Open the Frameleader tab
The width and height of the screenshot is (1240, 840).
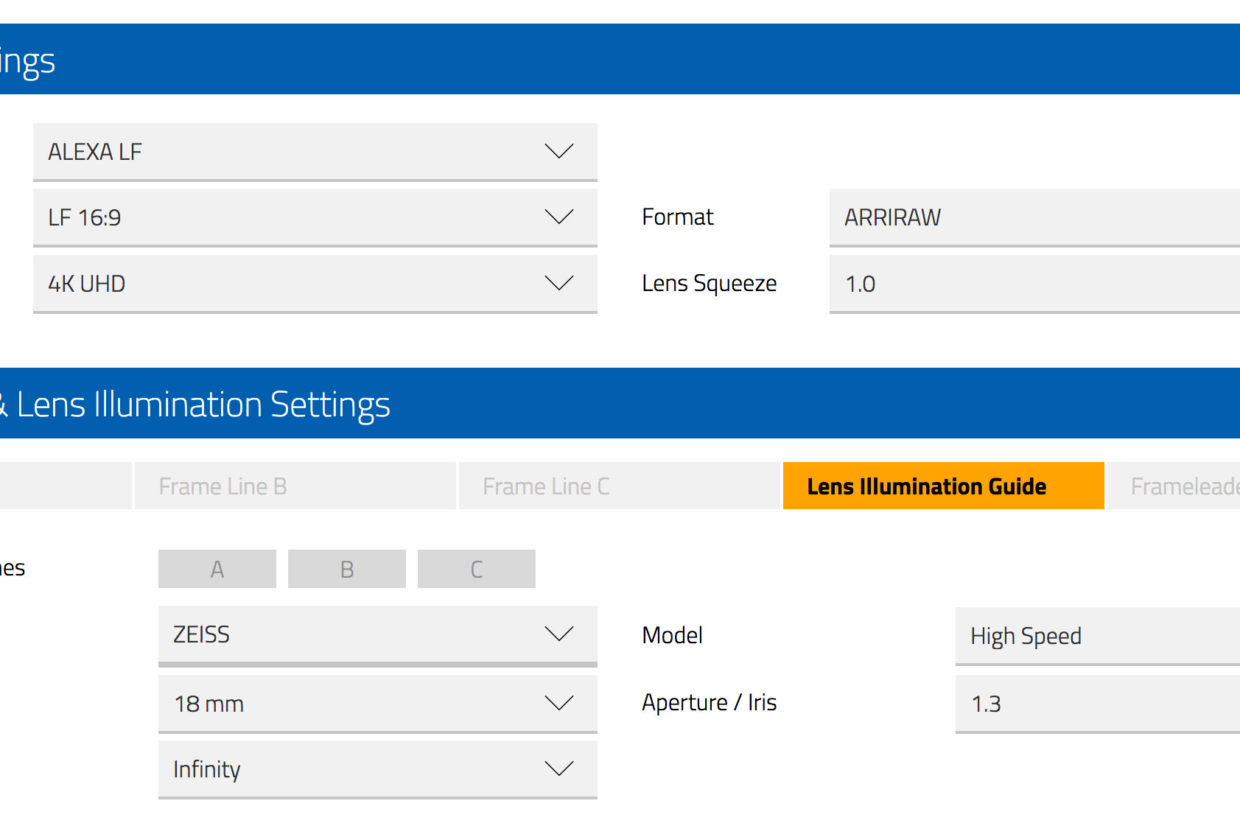(x=1174, y=486)
